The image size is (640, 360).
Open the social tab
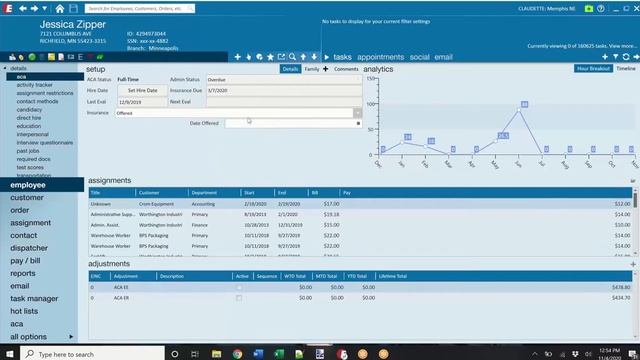click(420, 57)
